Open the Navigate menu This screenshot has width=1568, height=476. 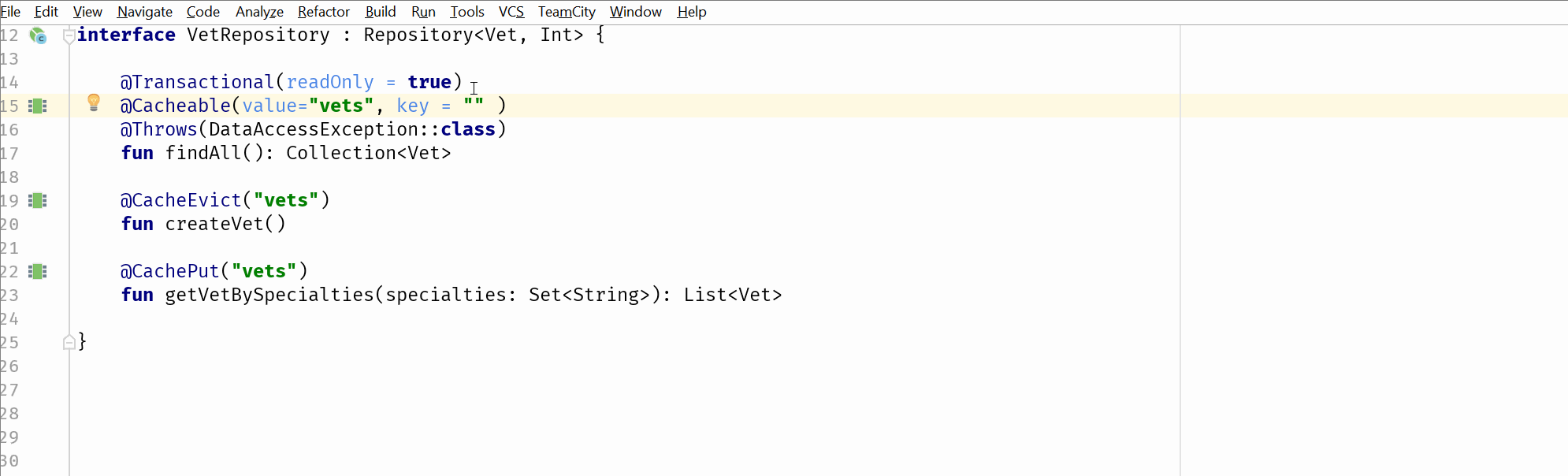[x=144, y=12]
